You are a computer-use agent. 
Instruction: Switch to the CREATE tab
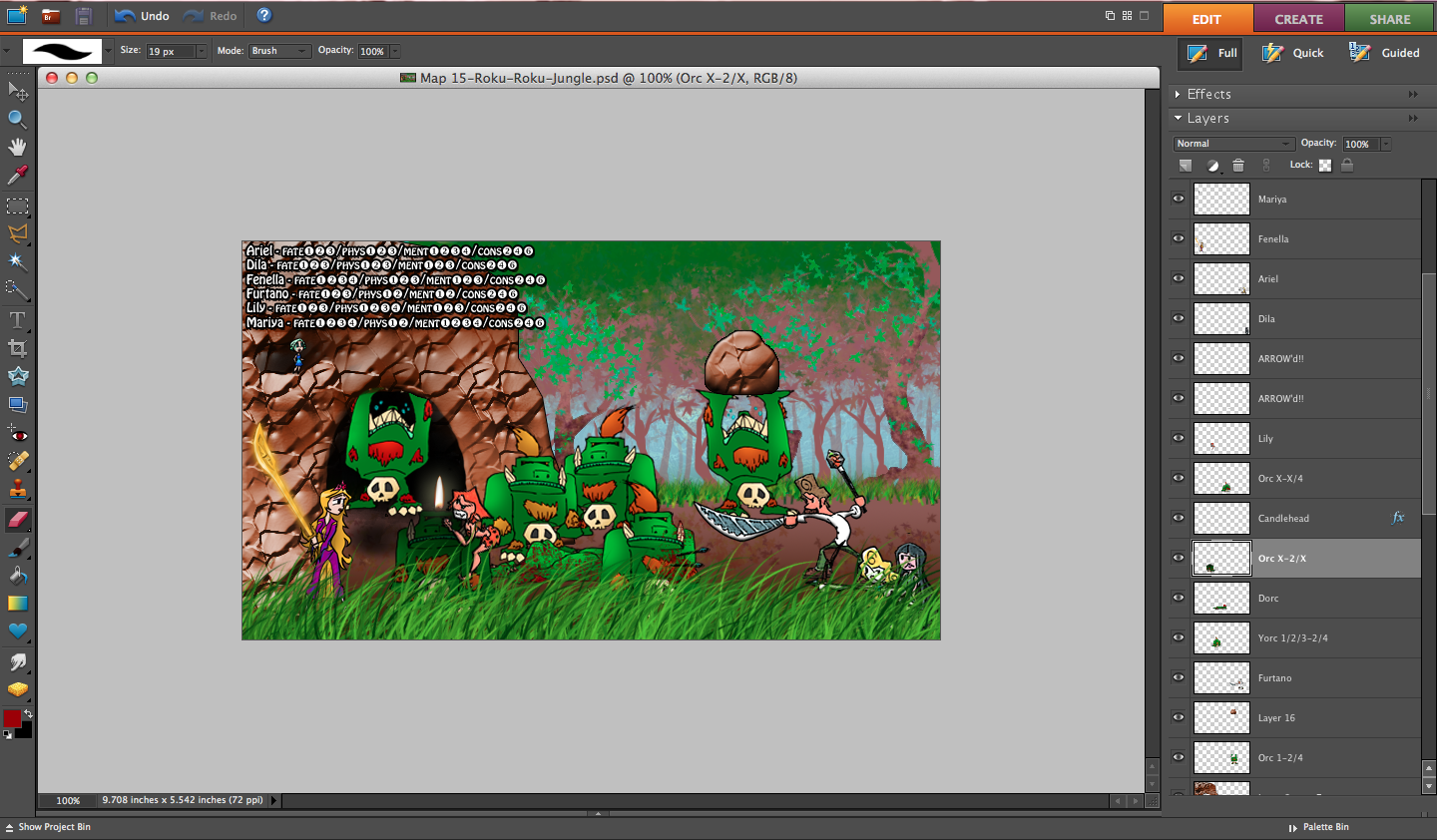(x=1298, y=19)
